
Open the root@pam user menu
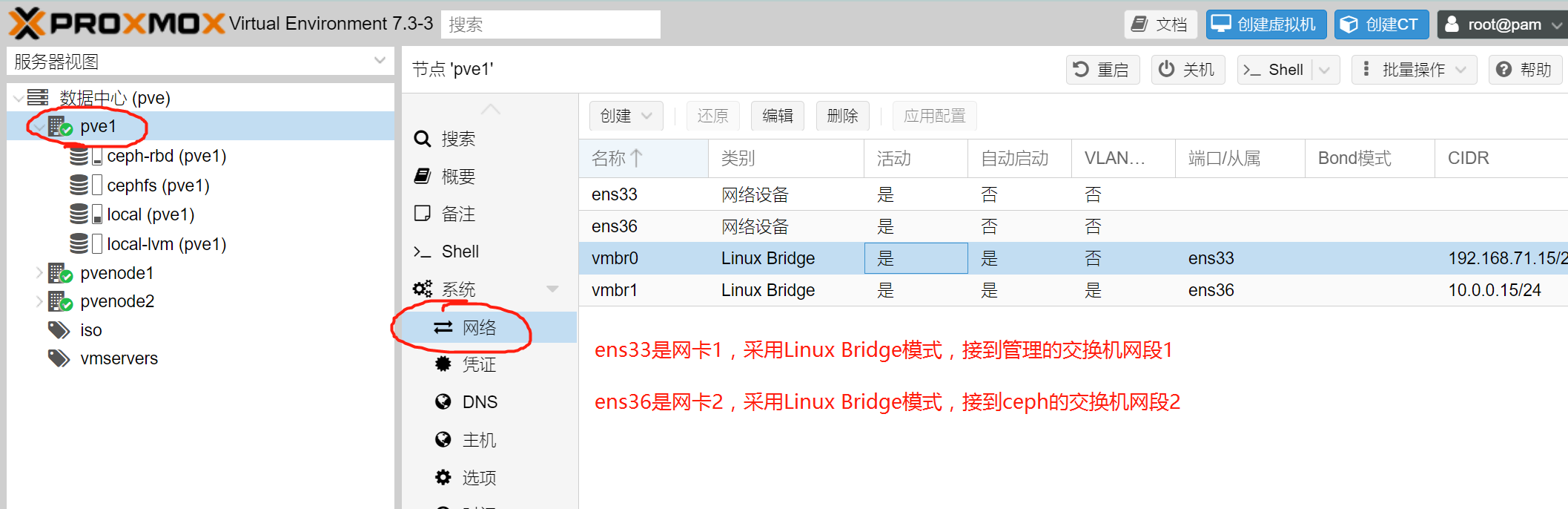click(1502, 23)
